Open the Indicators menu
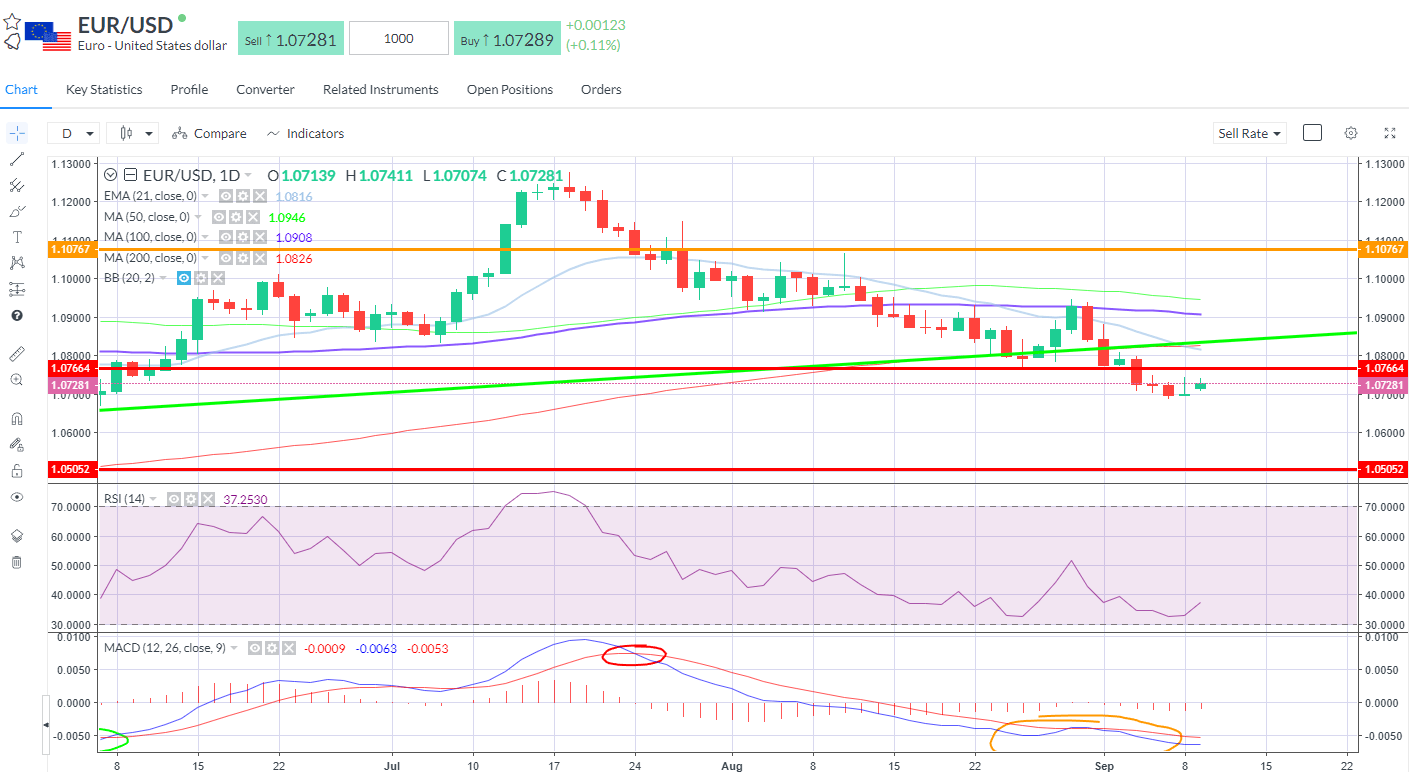Viewport: 1409px width, 772px height. coord(305,133)
